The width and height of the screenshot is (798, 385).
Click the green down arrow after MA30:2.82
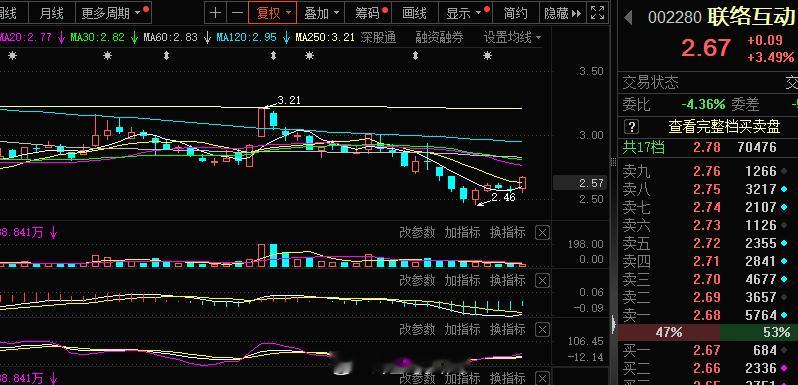(134, 37)
